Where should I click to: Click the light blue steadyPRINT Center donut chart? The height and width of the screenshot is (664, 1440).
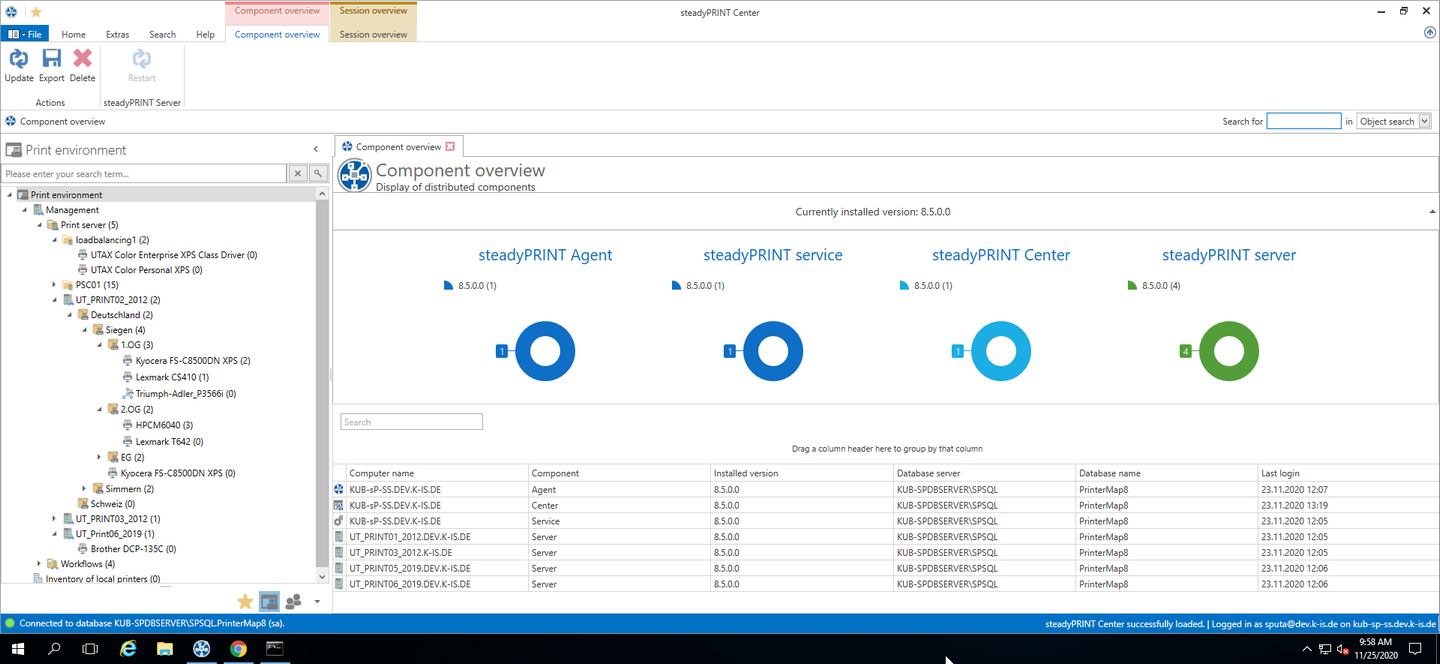[x=1001, y=351]
